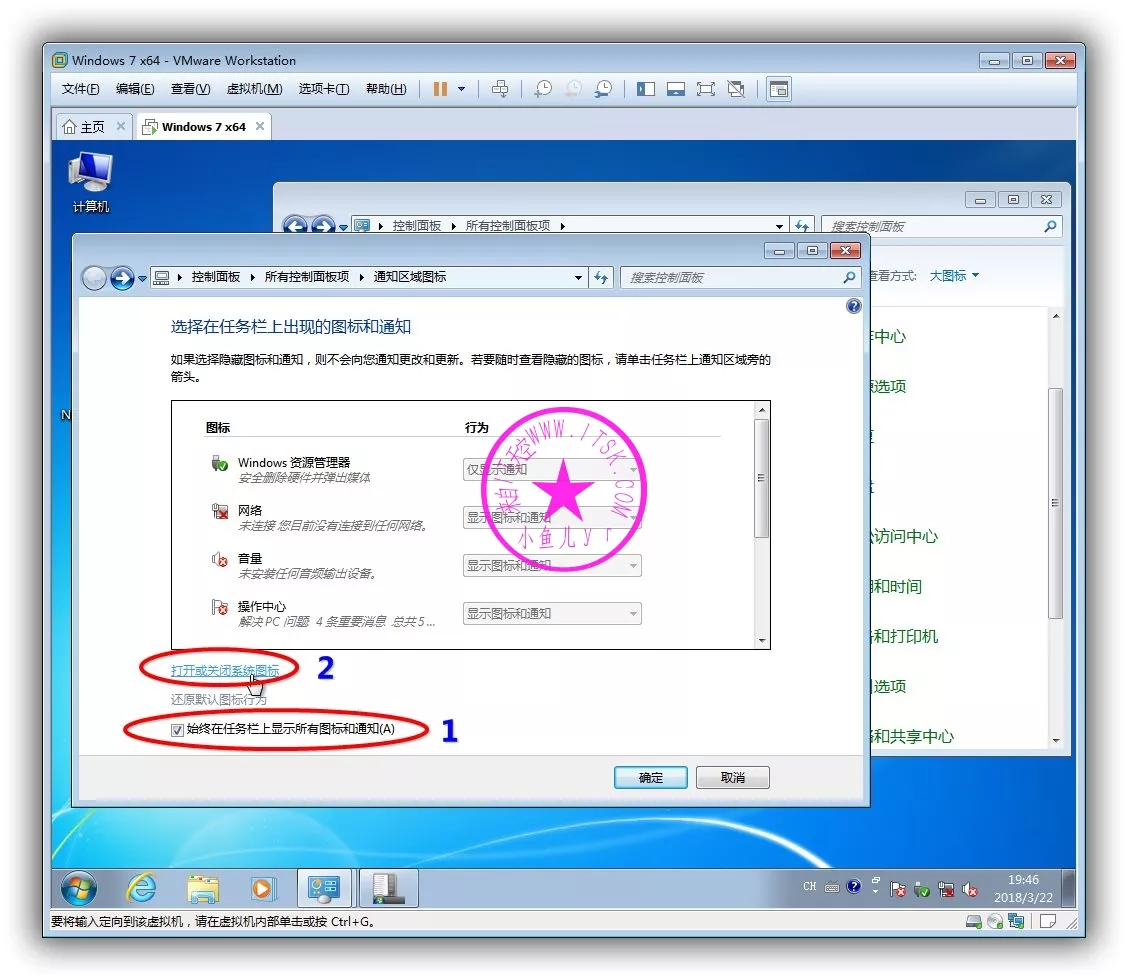1128x980 pixels.
Task: Expand the power dropdown arrow beside pause
Action: (x=461, y=89)
